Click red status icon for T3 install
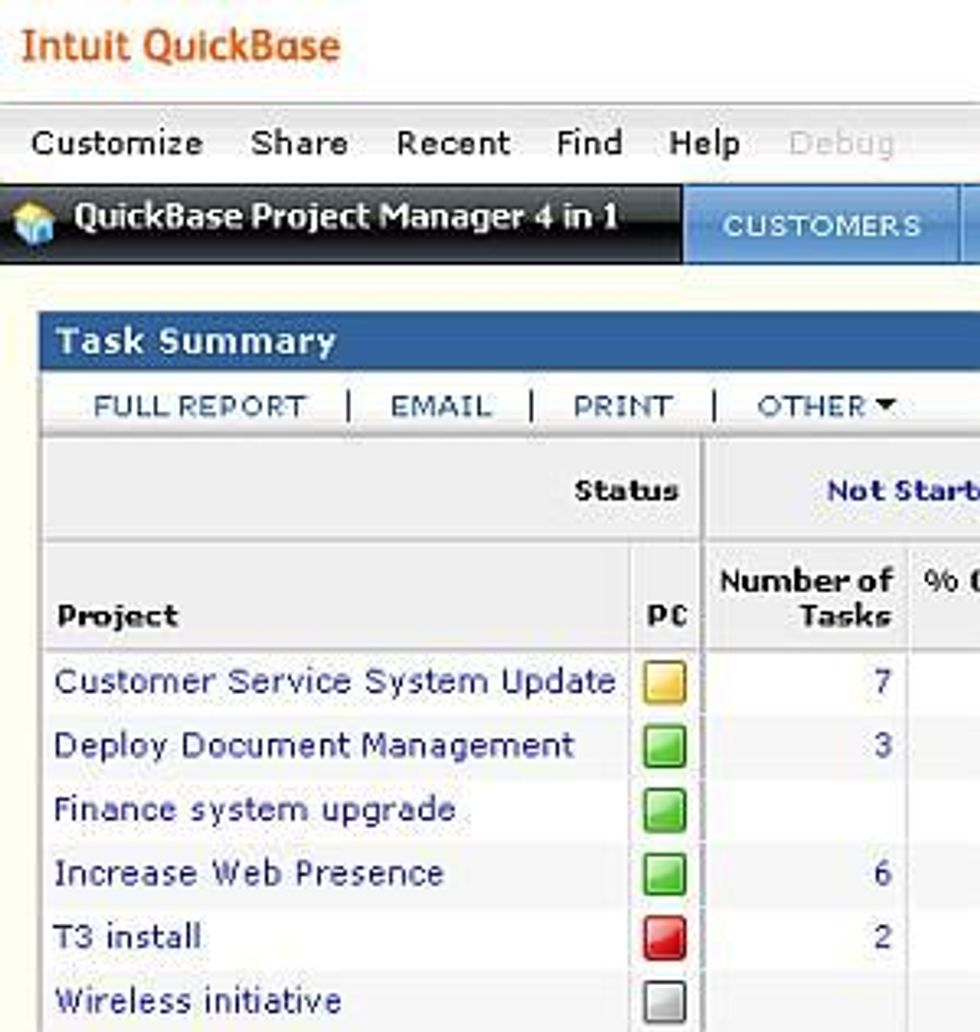This screenshot has width=980, height=1032. point(665,938)
